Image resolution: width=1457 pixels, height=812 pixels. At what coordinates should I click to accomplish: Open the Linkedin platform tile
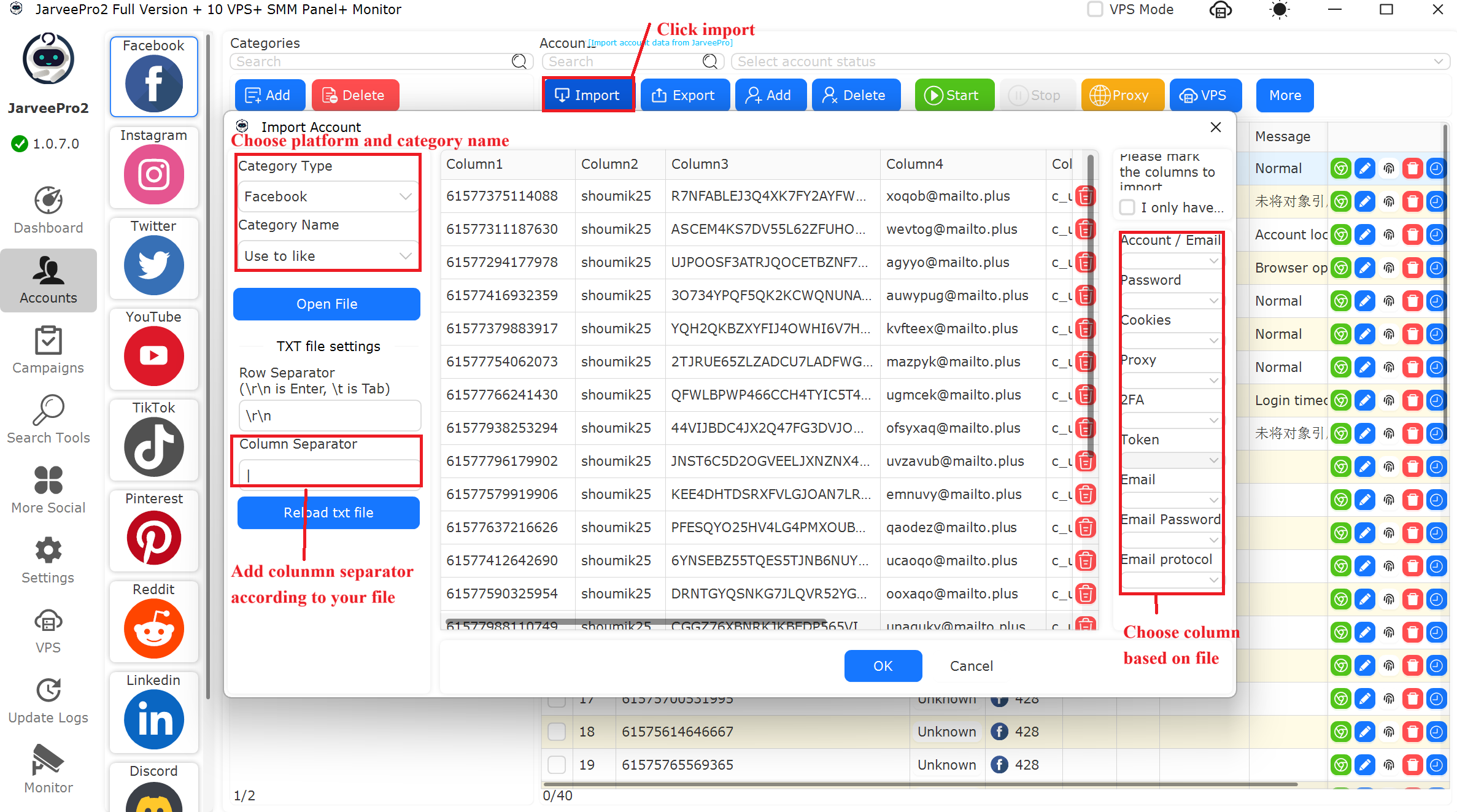(153, 713)
